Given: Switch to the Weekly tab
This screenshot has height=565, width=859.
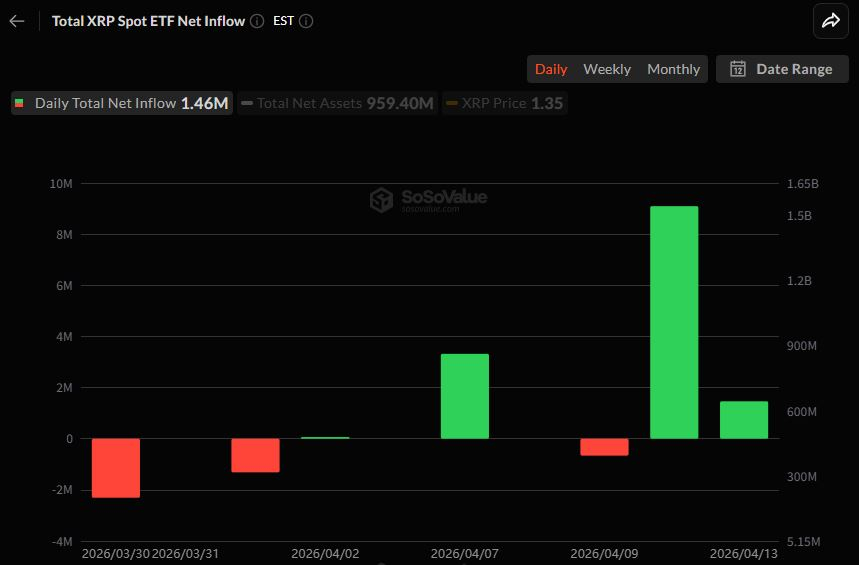Looking at the screenshot, I should (x=607, y=69).
